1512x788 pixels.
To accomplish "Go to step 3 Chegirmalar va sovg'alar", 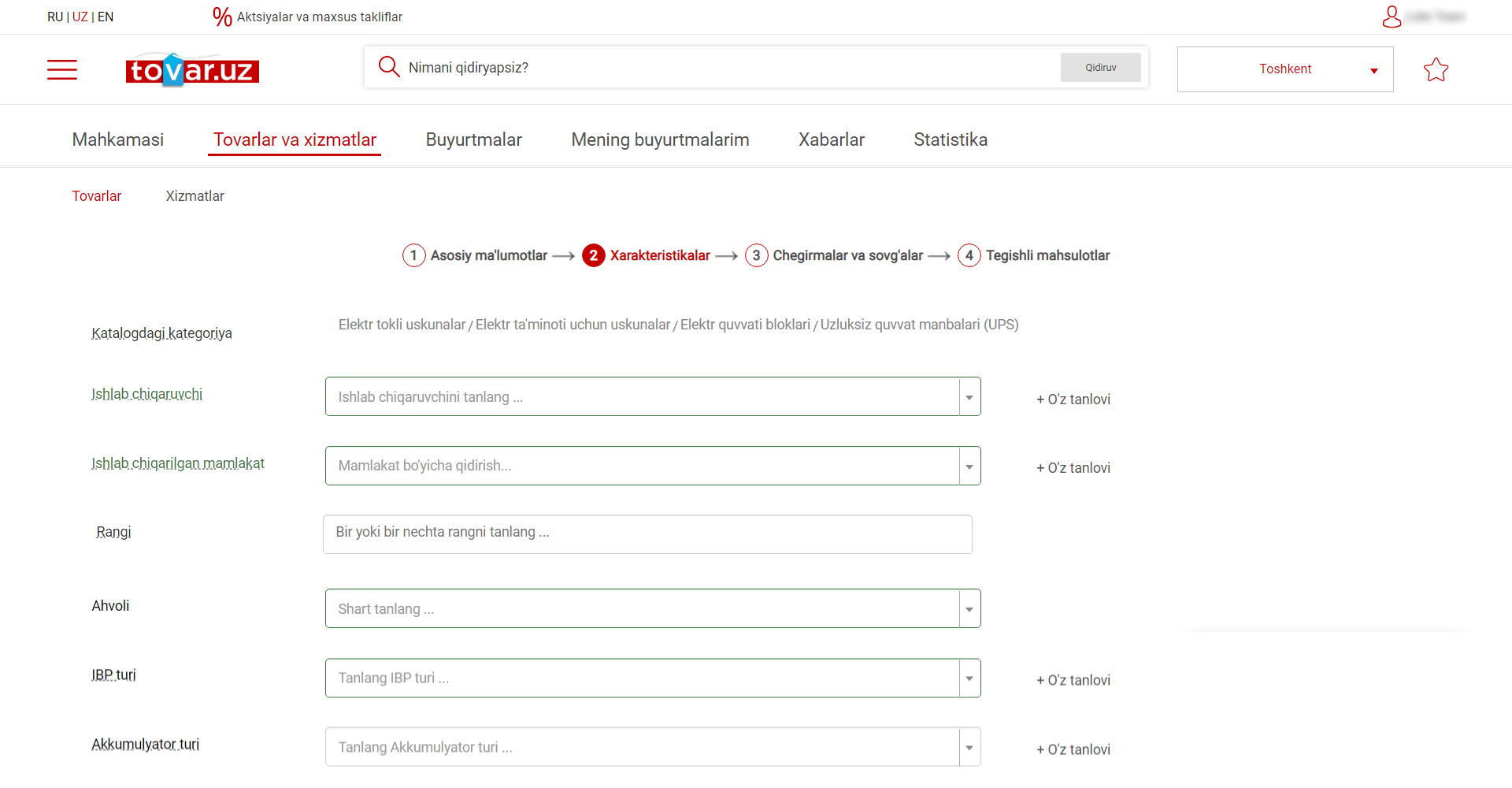I will (834, 255).
